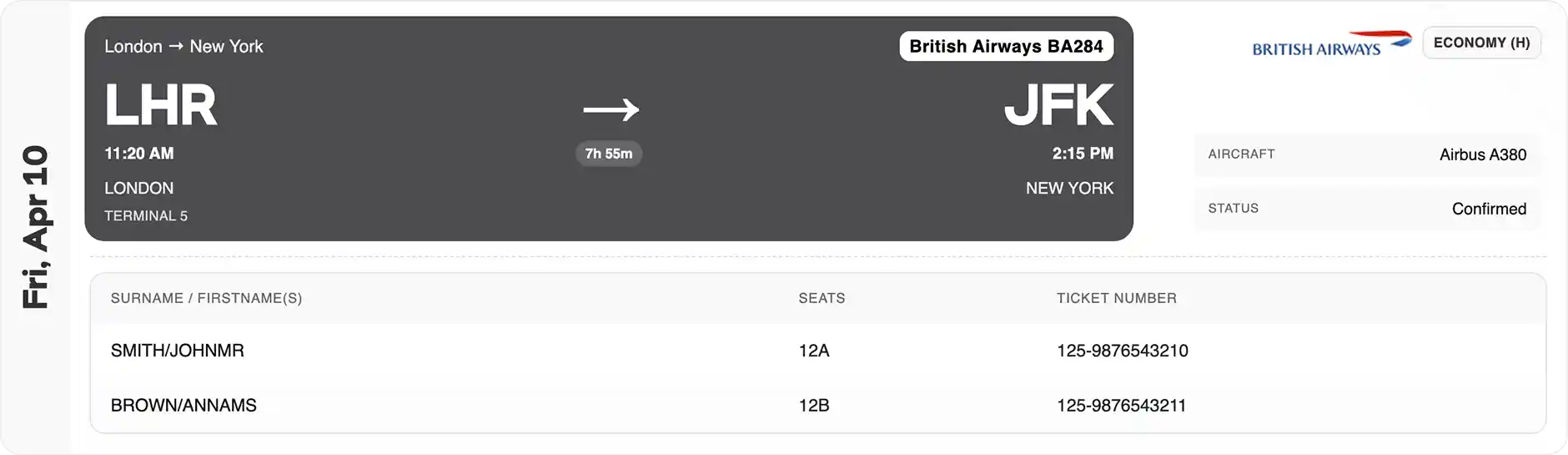
Task: Click seat 12B
Action: click(x=814, y=406)
